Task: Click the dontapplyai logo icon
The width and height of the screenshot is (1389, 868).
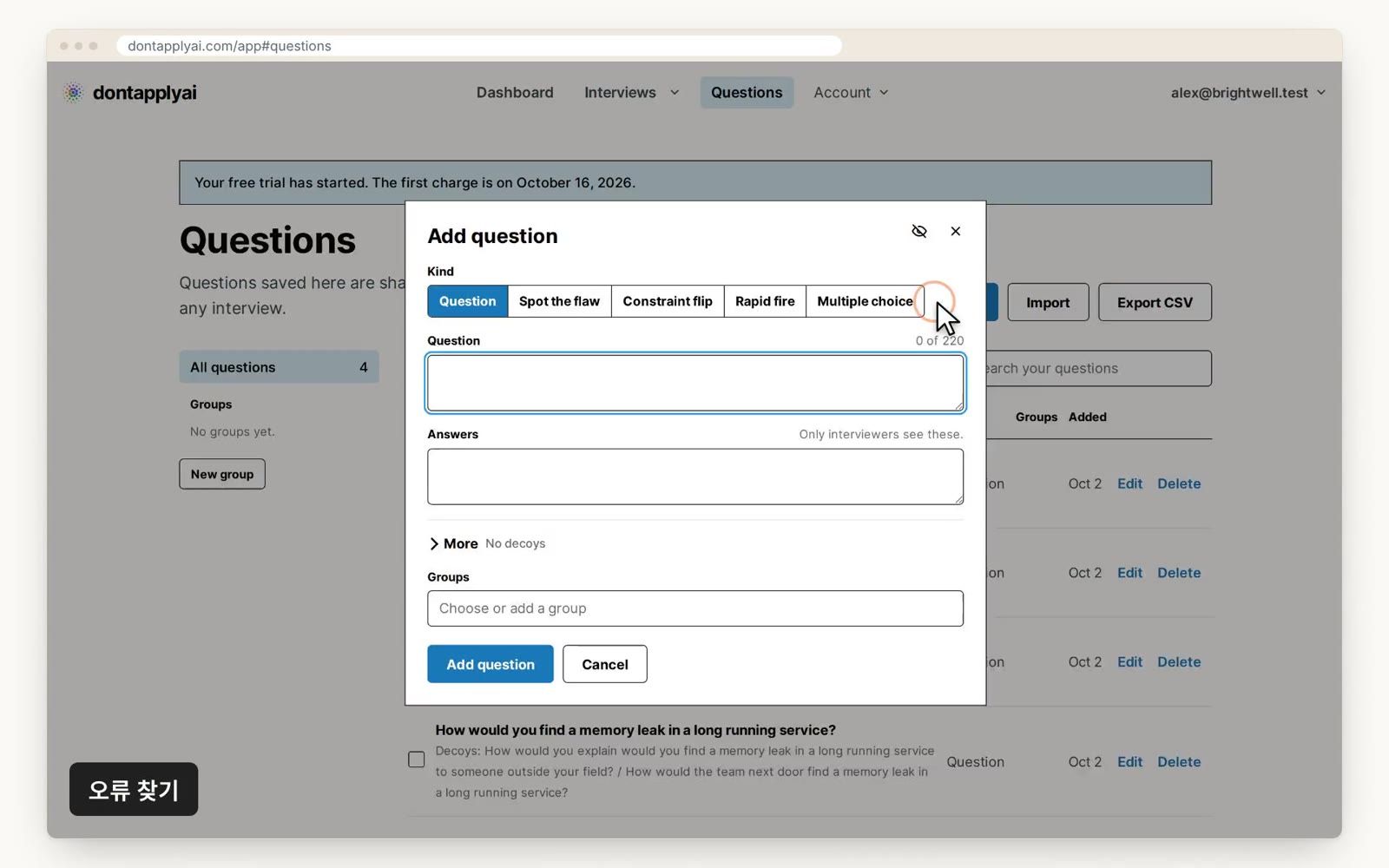Action: [x=74, y=93]
